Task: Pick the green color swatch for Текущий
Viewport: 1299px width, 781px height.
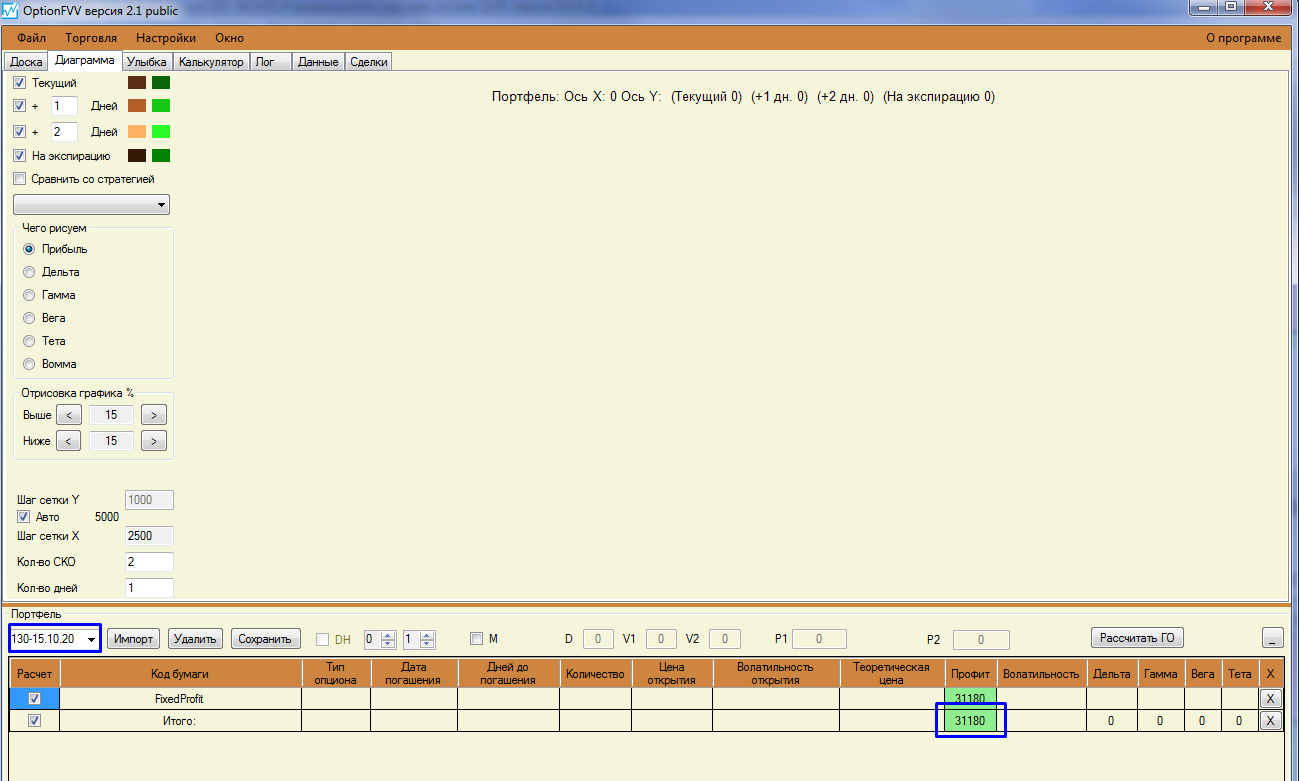Action: click(x=161, y=83)
